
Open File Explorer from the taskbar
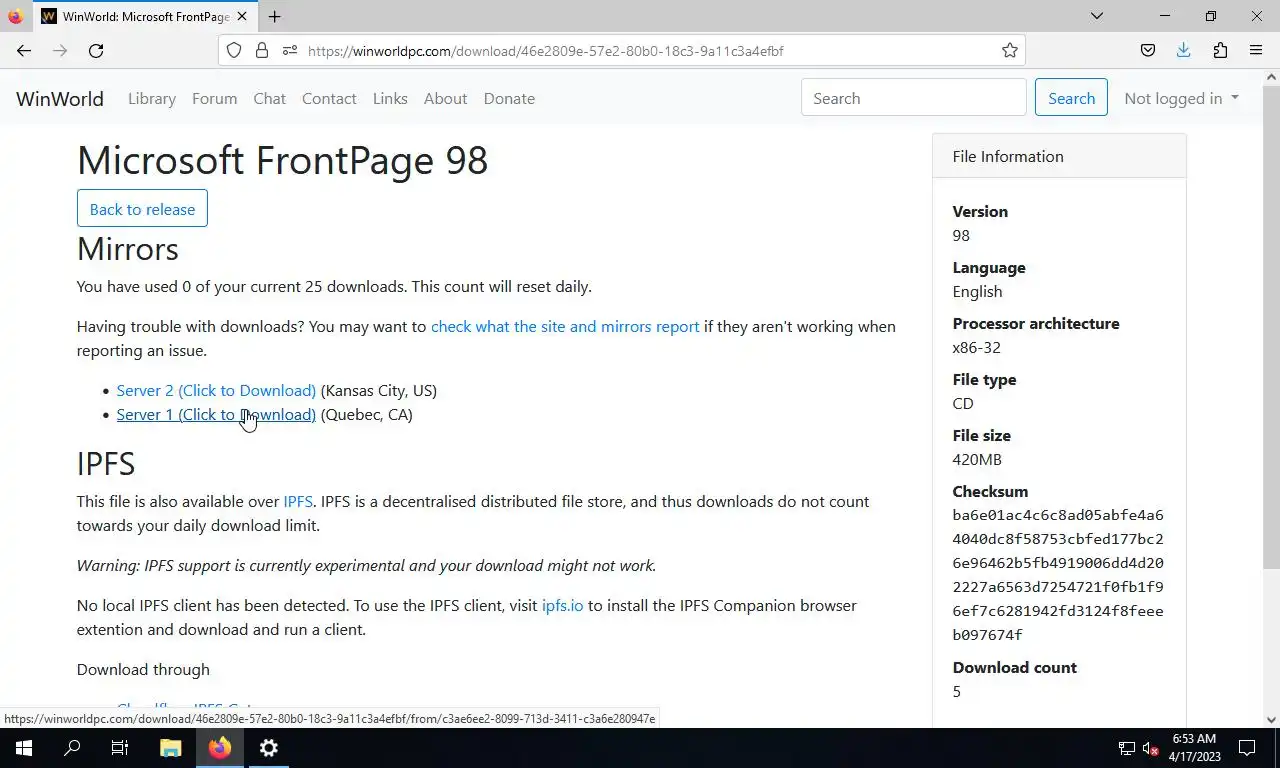pyautogui.click(x=171, y=748)
